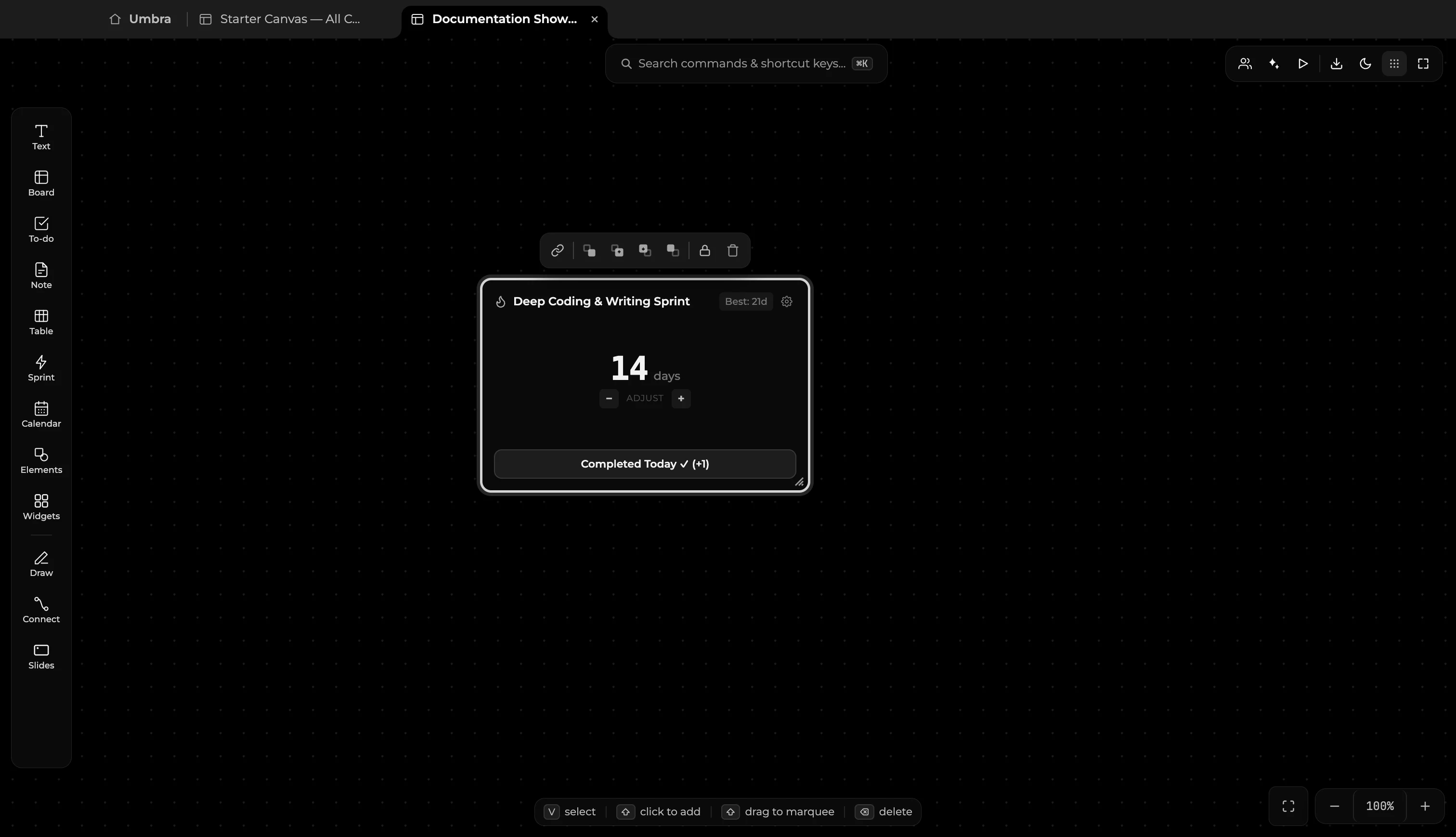Click the link icon in widget toolbar
1456x837 pixels.
[x=557, y=250]
